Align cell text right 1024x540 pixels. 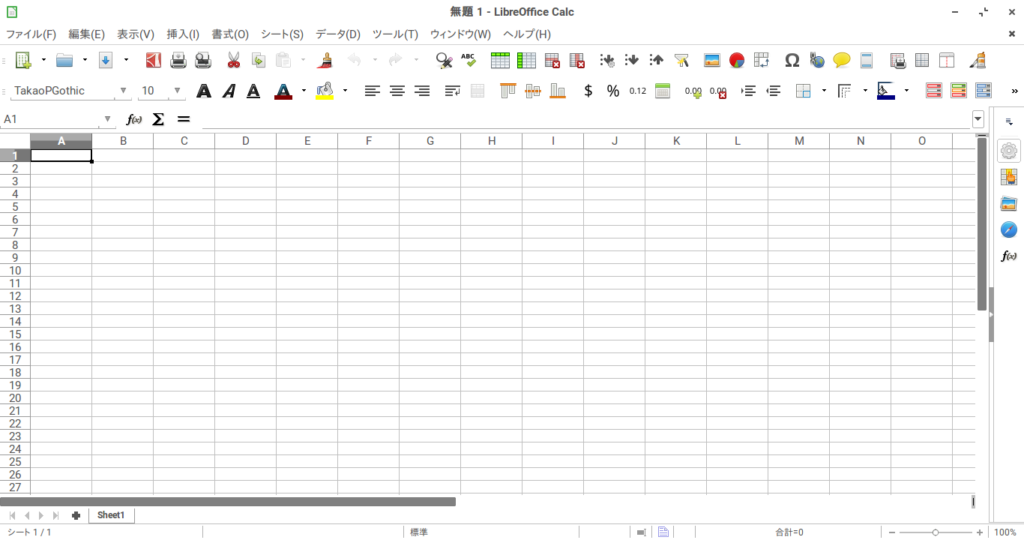click(x=422, y=91)
